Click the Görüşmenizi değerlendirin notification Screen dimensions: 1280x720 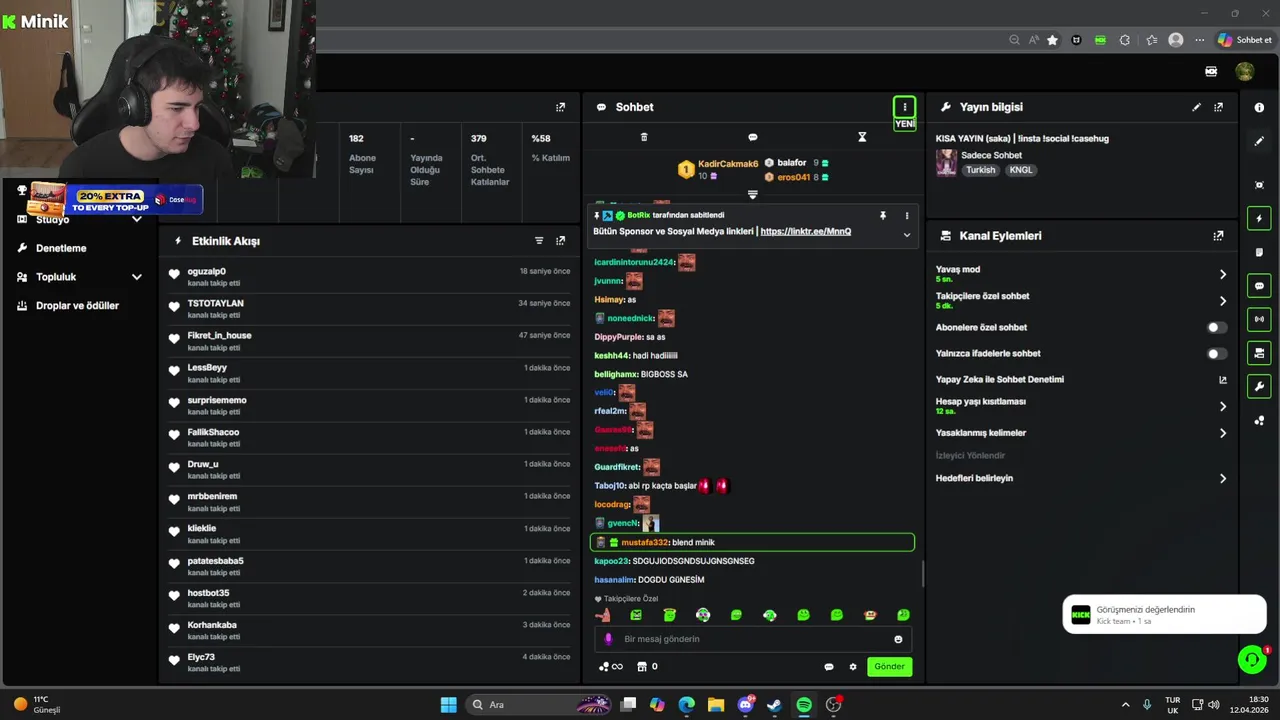pyautogui.click(x=1164, y=615)
